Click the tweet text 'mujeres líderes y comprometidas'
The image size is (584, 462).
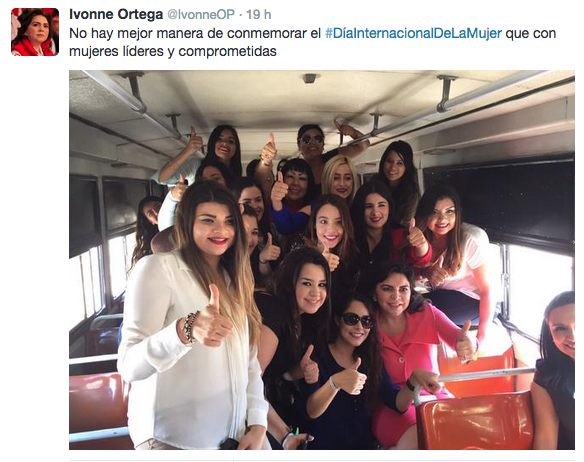(173, 51)
